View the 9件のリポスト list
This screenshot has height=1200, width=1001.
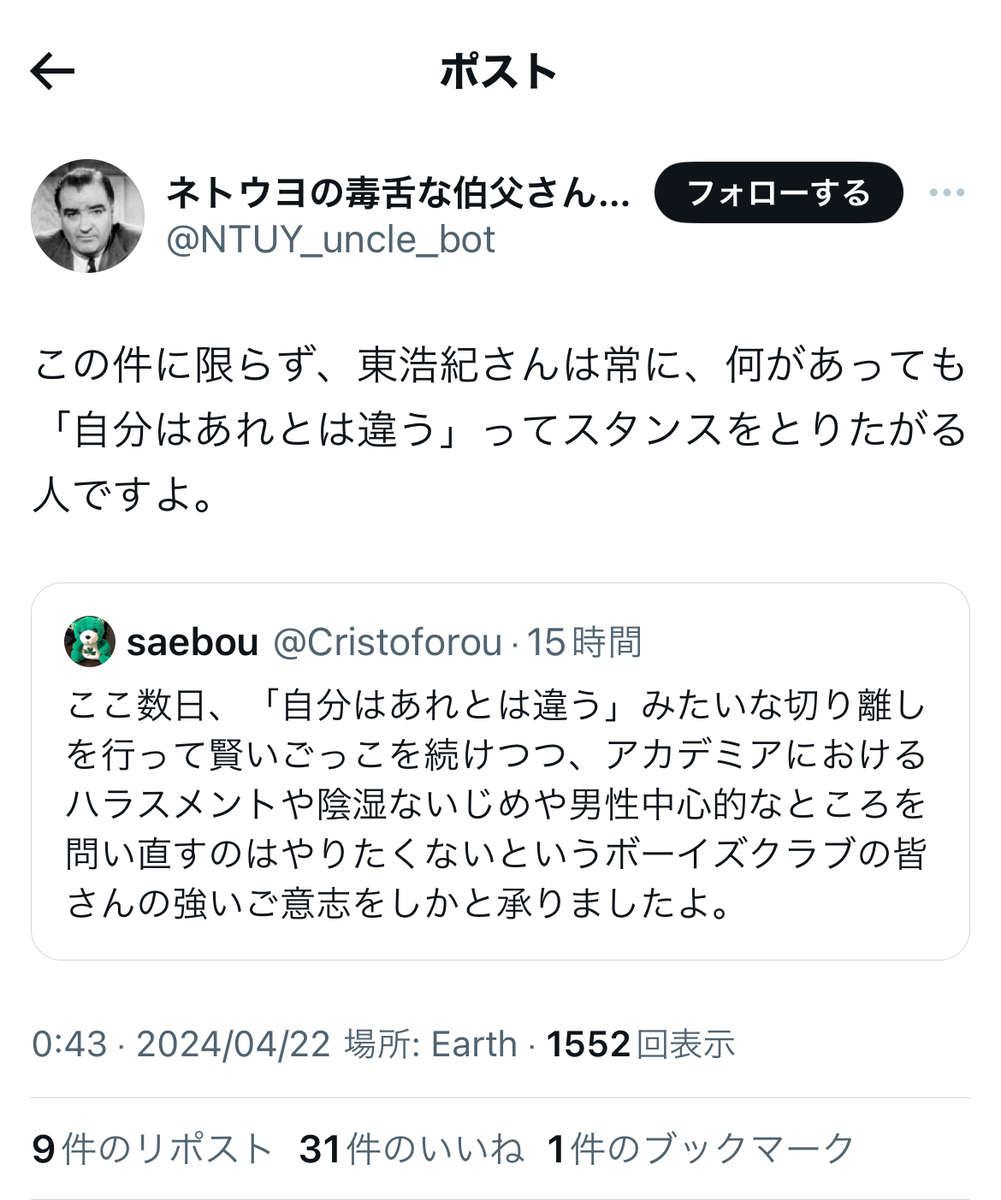click(x=152, y=1149)
